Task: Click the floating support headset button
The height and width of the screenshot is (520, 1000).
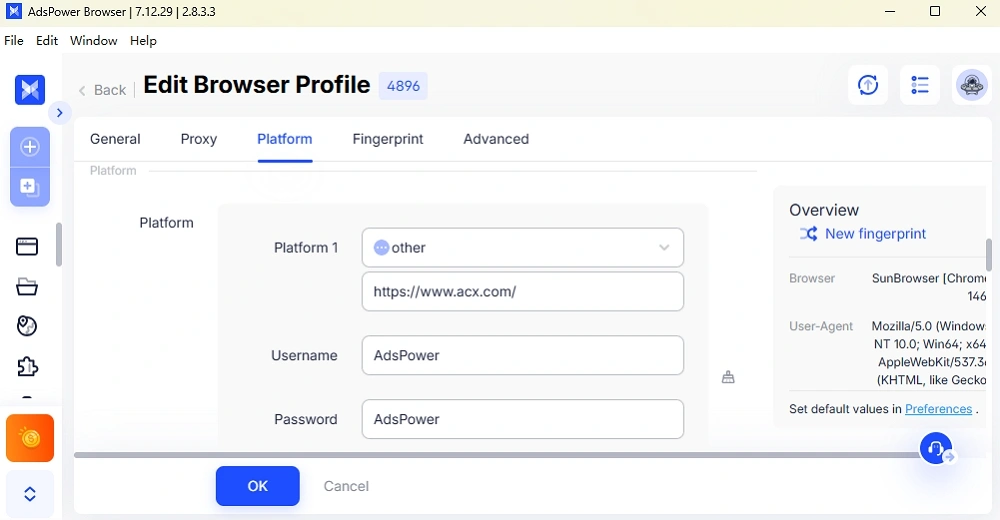Action: (936, 448)
